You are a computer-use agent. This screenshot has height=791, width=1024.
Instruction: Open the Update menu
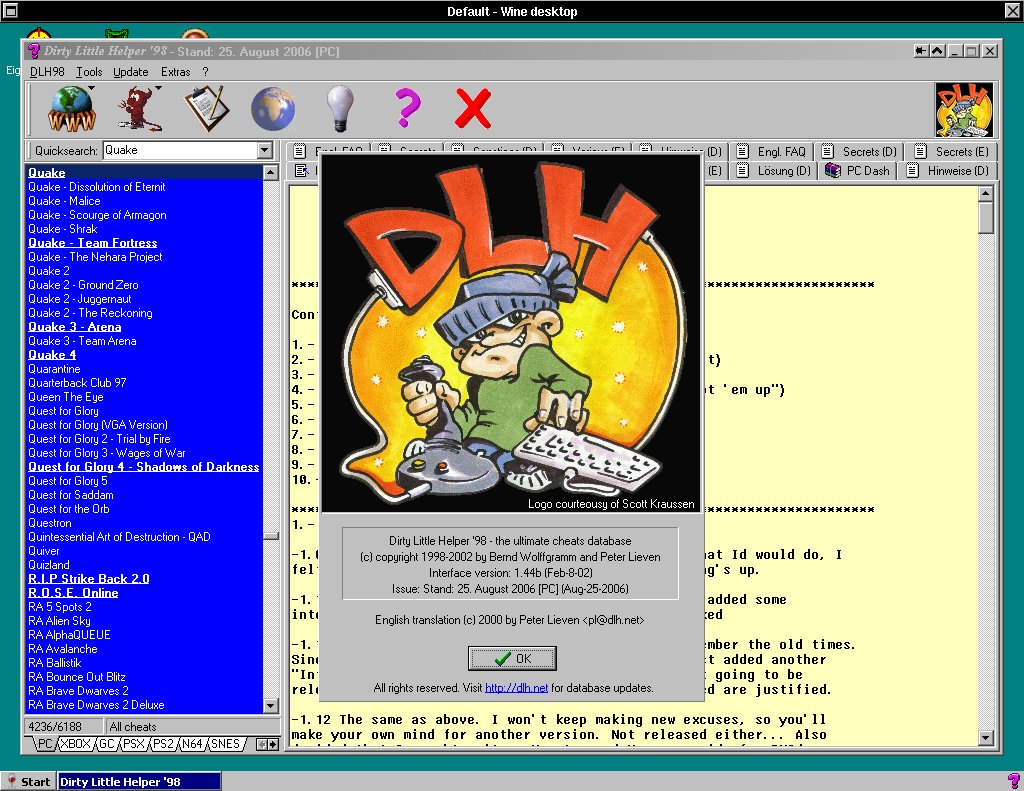point(130,72)
